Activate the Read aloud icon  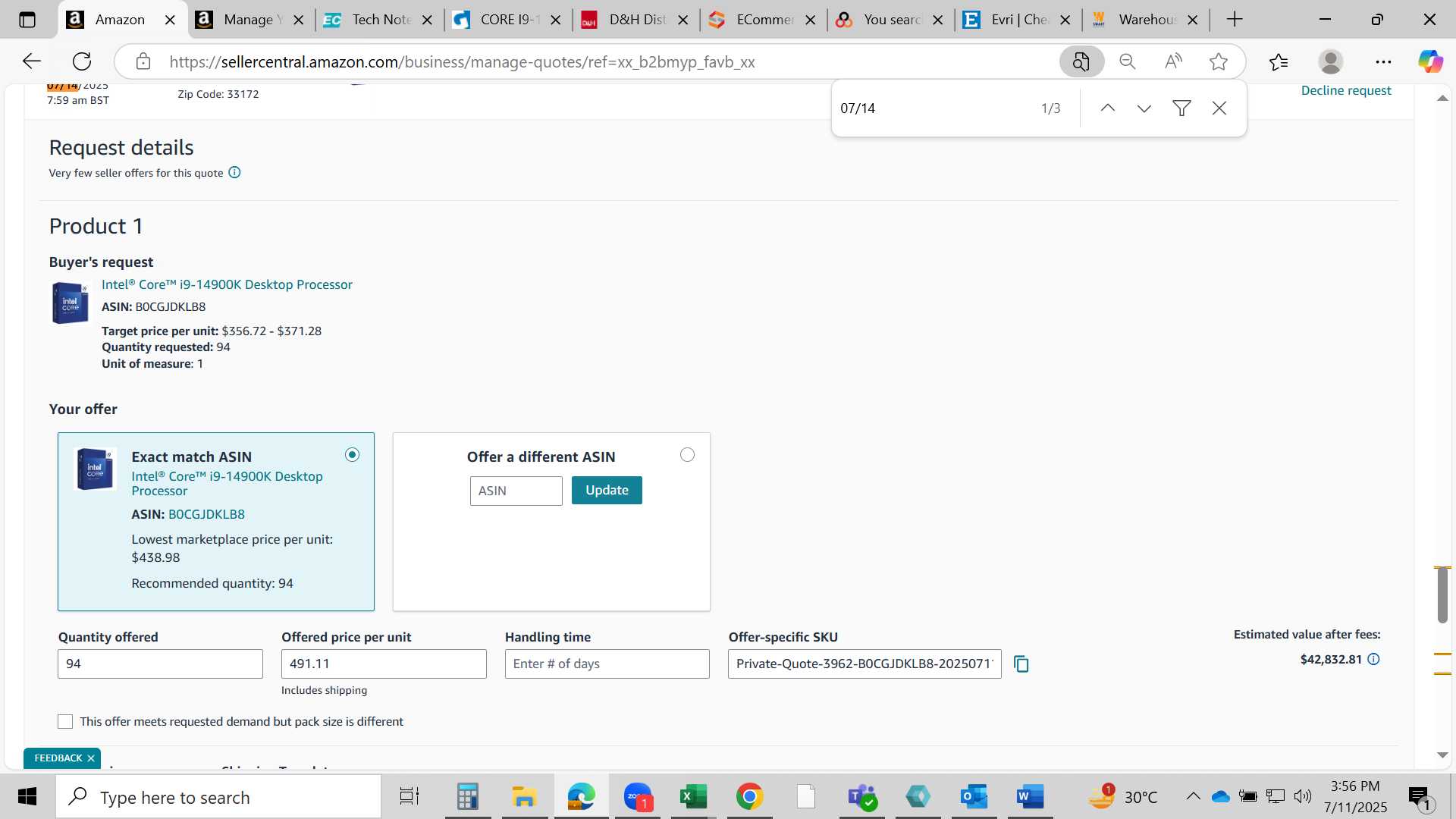[1173, 61]
